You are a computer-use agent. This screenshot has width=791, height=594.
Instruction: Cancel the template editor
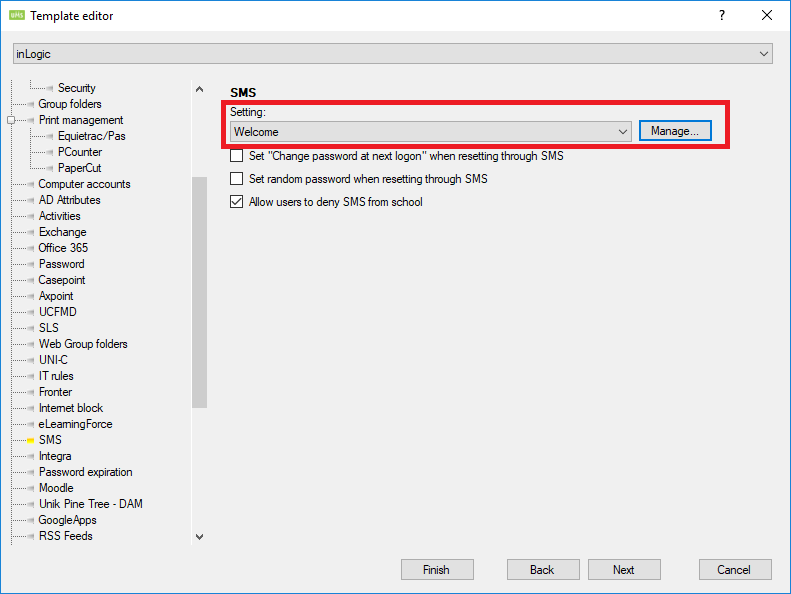(x=733, y=570)
